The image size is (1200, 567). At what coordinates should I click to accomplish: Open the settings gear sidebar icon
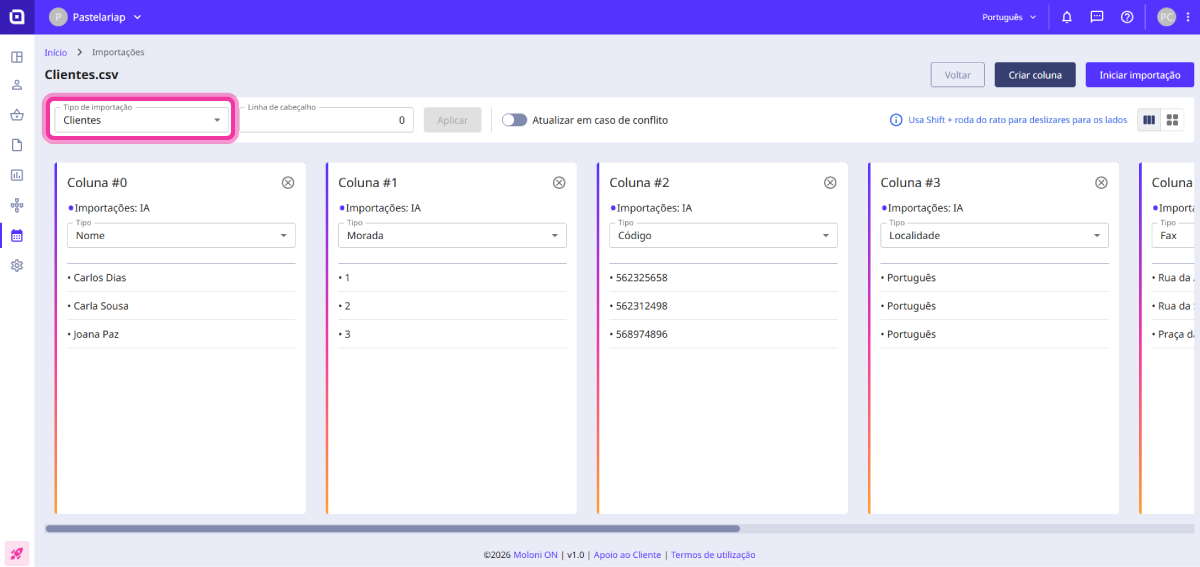tap(17, 266)
